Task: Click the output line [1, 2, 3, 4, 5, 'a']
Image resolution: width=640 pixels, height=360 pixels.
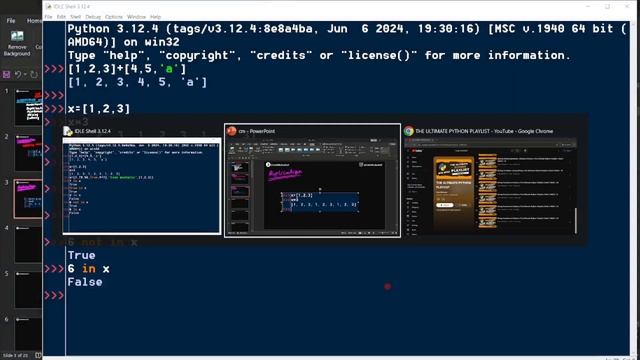Action: coord(138,82)
